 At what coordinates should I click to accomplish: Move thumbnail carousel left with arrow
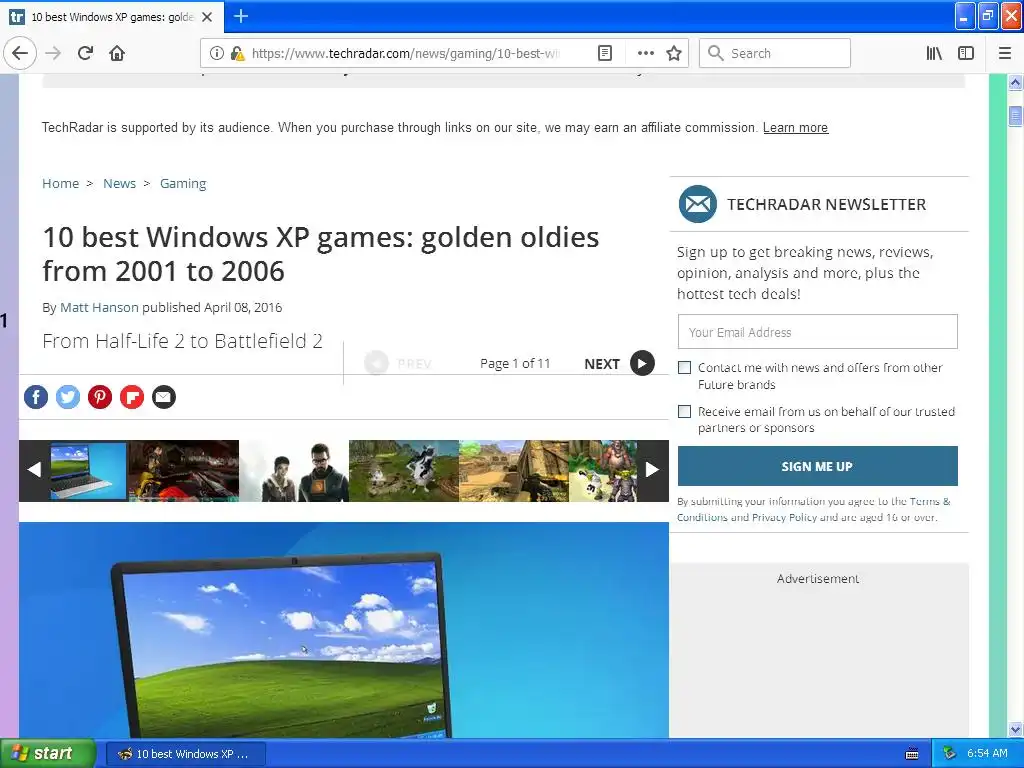(x=34, y=470)
